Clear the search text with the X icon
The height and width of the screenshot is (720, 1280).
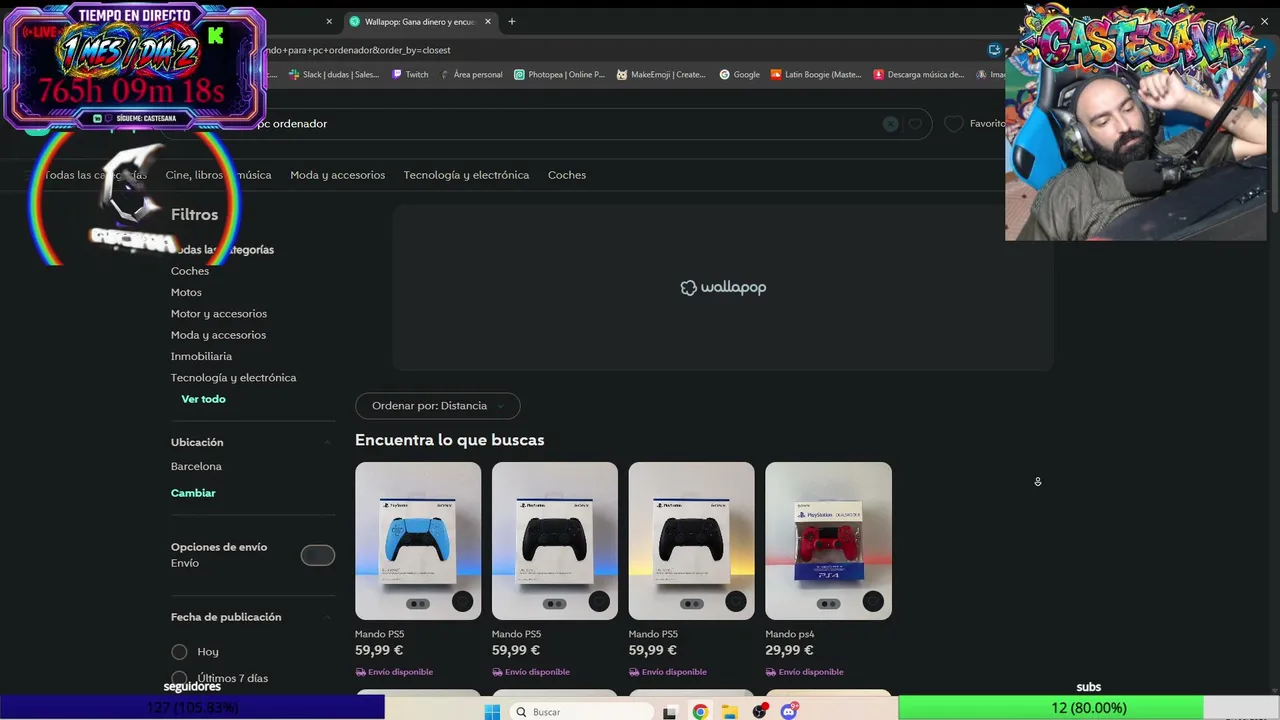tap(890, 124)
